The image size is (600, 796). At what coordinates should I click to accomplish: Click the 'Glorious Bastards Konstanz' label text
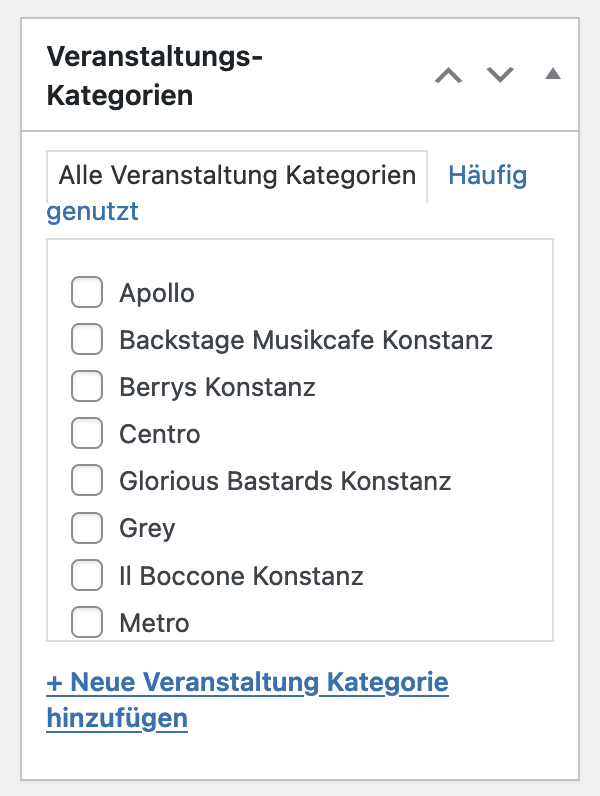(285, 481)
